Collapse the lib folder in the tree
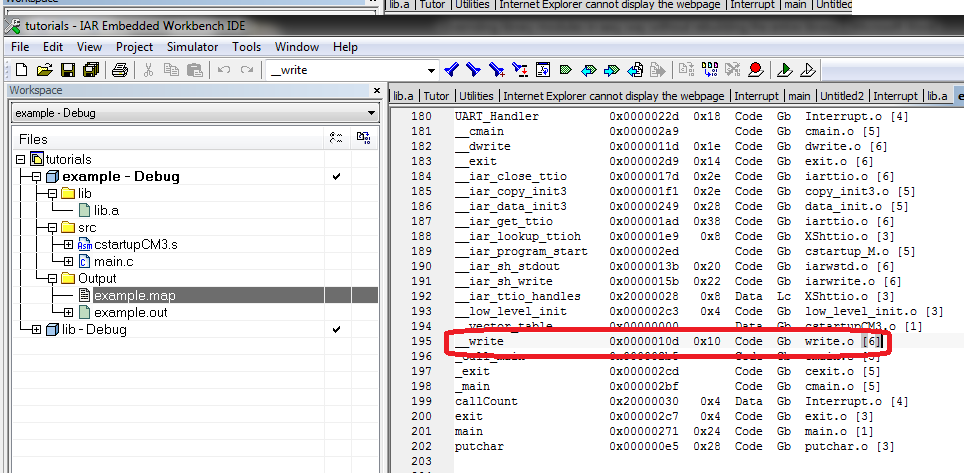 [52, 194]
